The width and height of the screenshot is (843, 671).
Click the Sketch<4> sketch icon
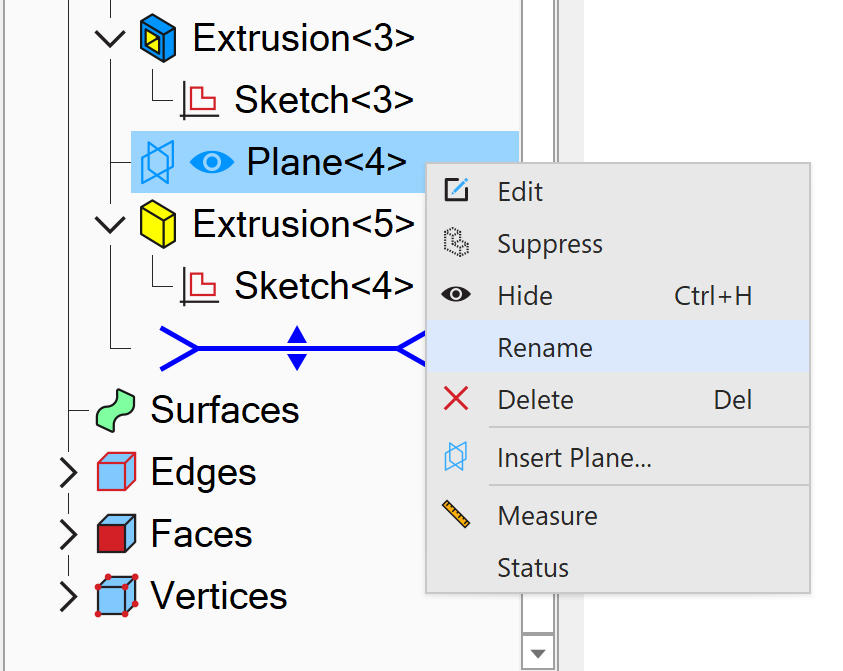pyautogui.click(x=199, y=286)
